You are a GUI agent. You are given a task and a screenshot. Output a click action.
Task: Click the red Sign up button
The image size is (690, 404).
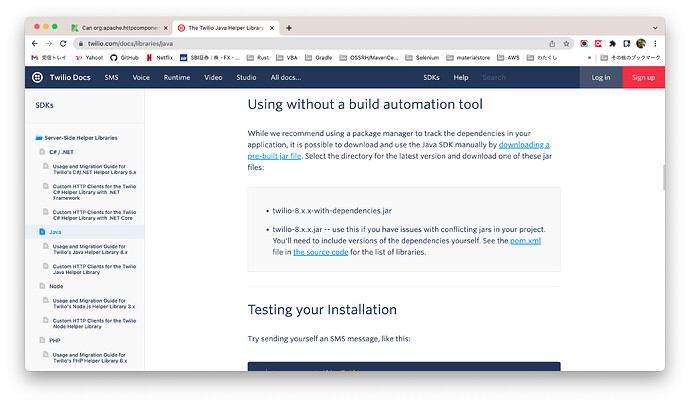(x=643, y=77)
